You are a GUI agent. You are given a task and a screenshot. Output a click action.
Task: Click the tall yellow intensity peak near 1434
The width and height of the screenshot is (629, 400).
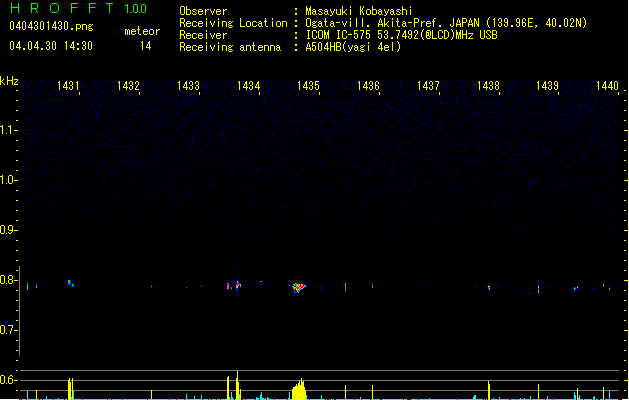point(237,385)
